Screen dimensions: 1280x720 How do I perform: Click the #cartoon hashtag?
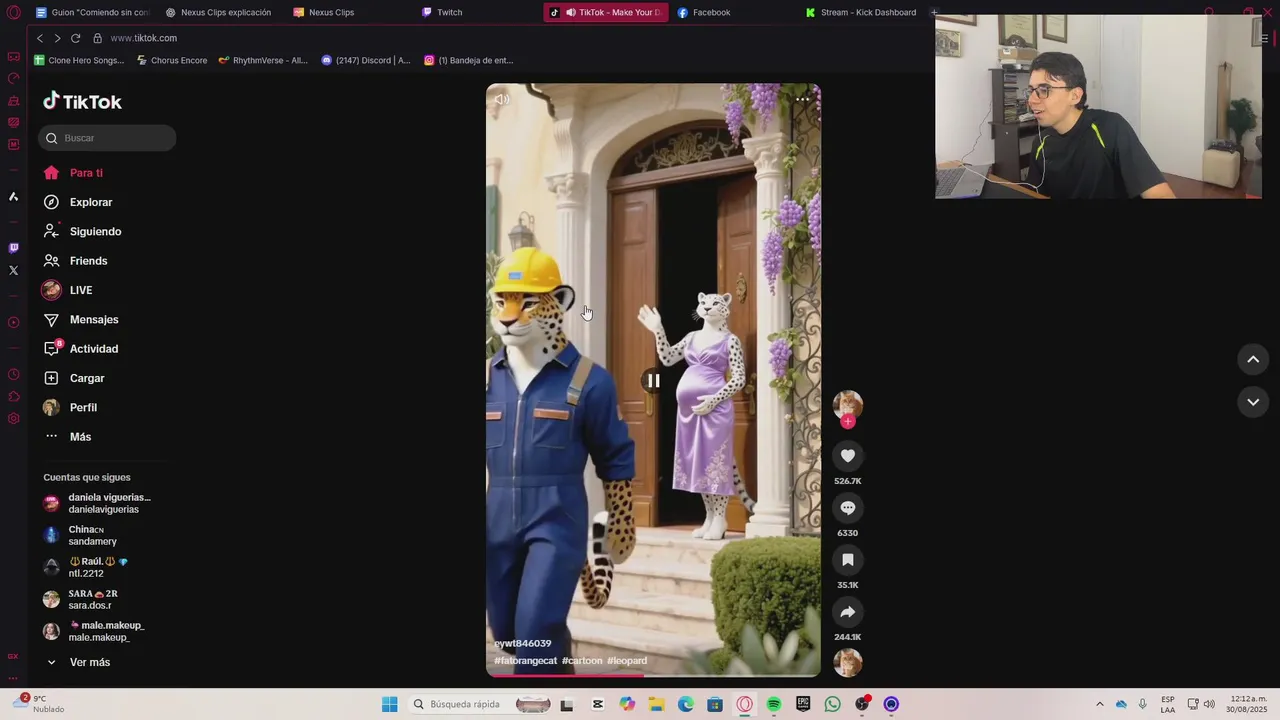(582, 661)
